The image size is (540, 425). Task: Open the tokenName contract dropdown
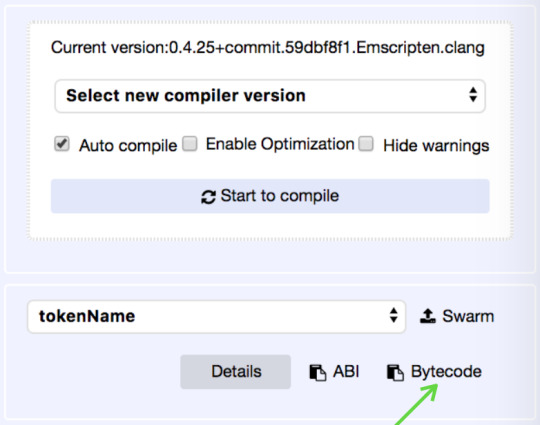[216, 317]
